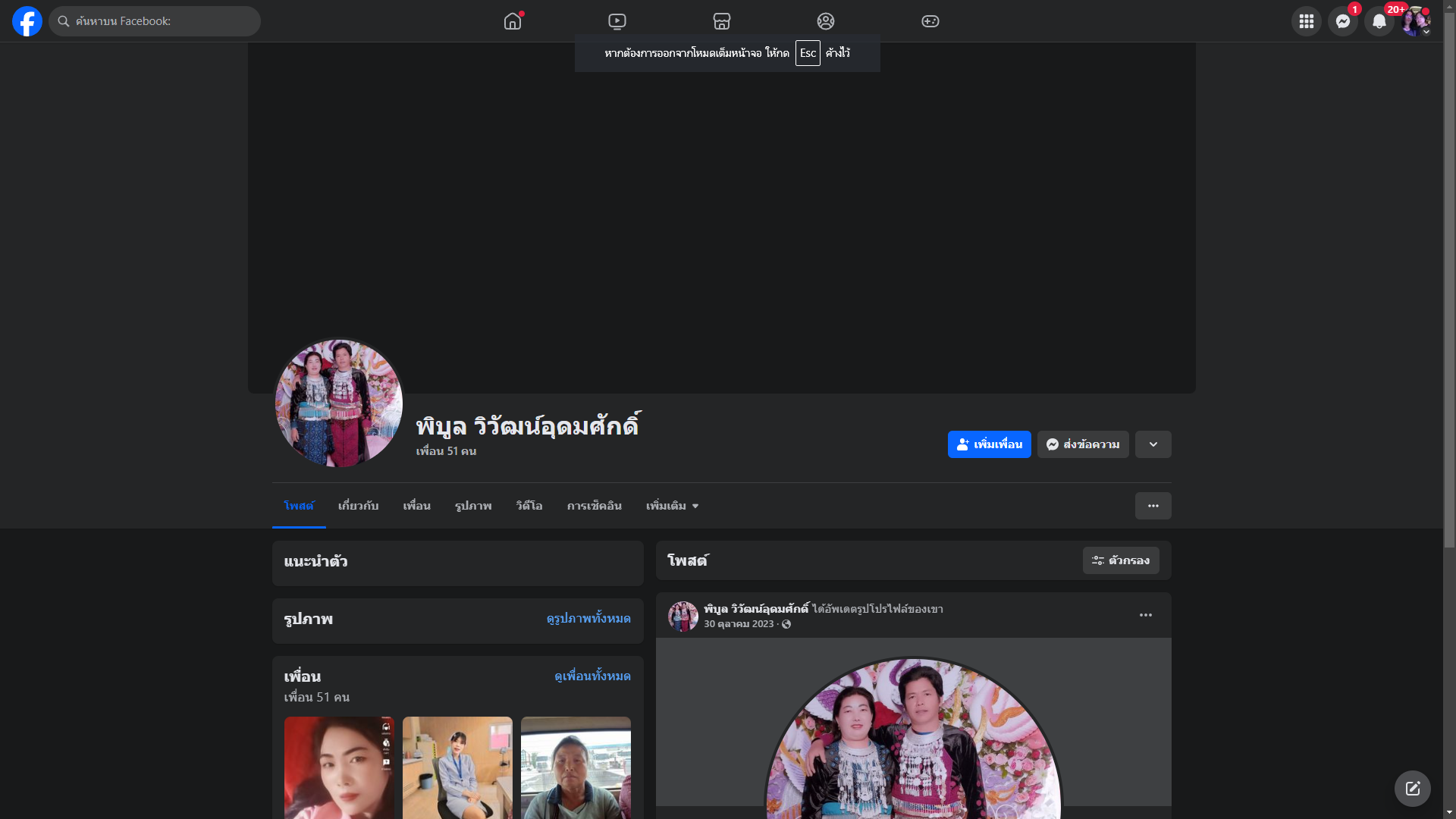This screenshot has height=819, width=1456.
Task: Expand the เพิ่มเติม tab dropdown
Action: pos(672,506)
